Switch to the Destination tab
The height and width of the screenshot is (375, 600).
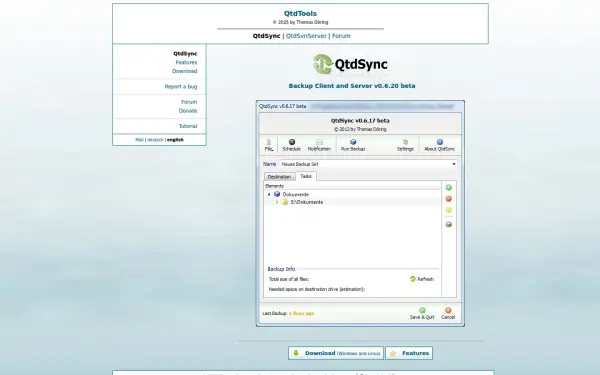pos(279,177)
